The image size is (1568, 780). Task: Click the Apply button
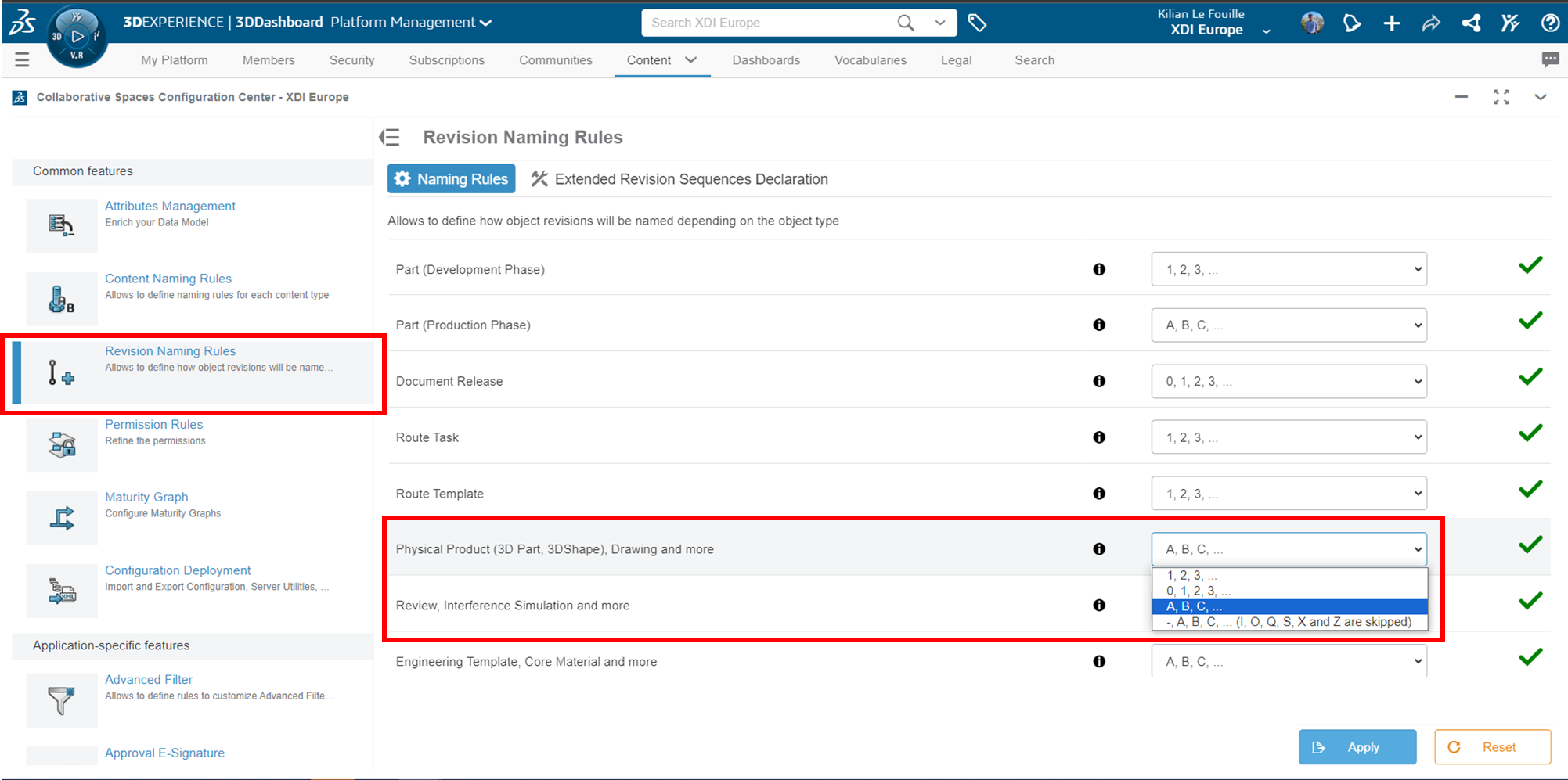(x=1357, y=747)
